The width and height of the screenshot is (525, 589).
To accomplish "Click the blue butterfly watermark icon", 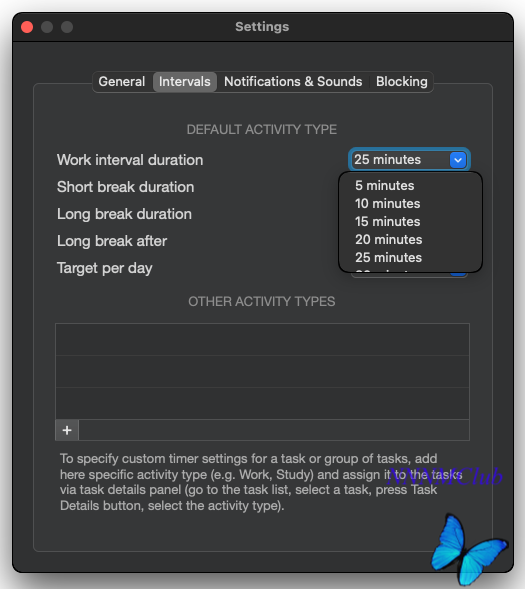I will click(x=468, y=548).
